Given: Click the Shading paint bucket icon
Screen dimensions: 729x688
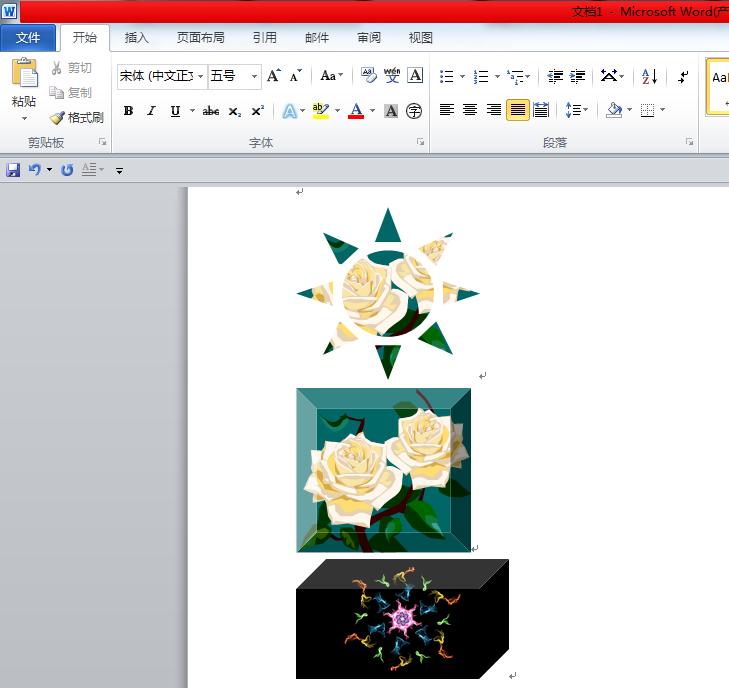Looking at the screenshot, I should 614,110.
